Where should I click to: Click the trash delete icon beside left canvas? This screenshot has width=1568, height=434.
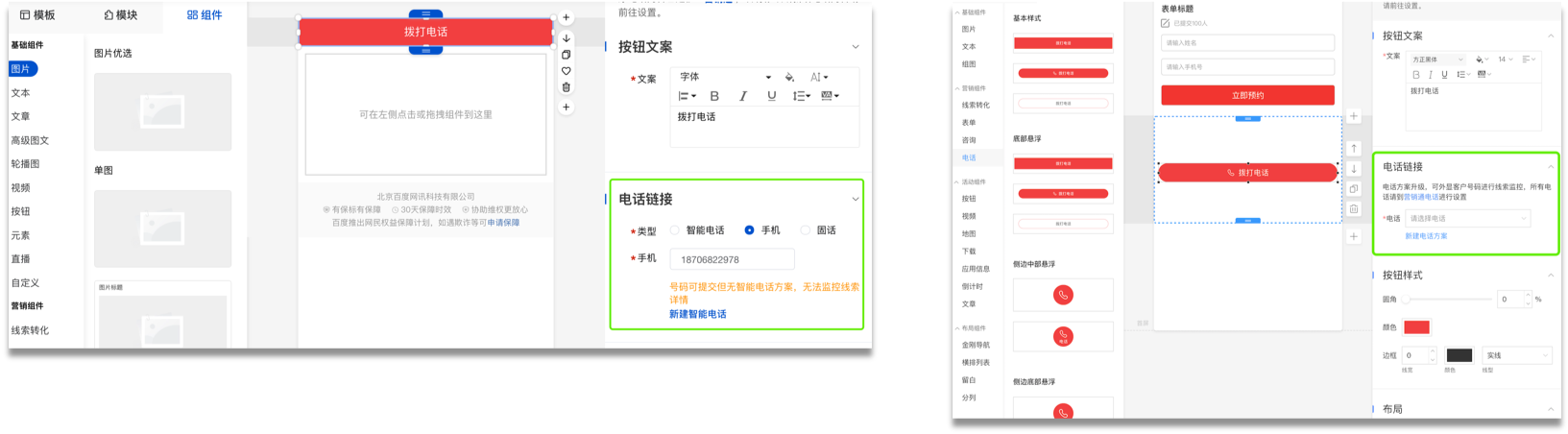pyautogui.click(x=567, y=87)
